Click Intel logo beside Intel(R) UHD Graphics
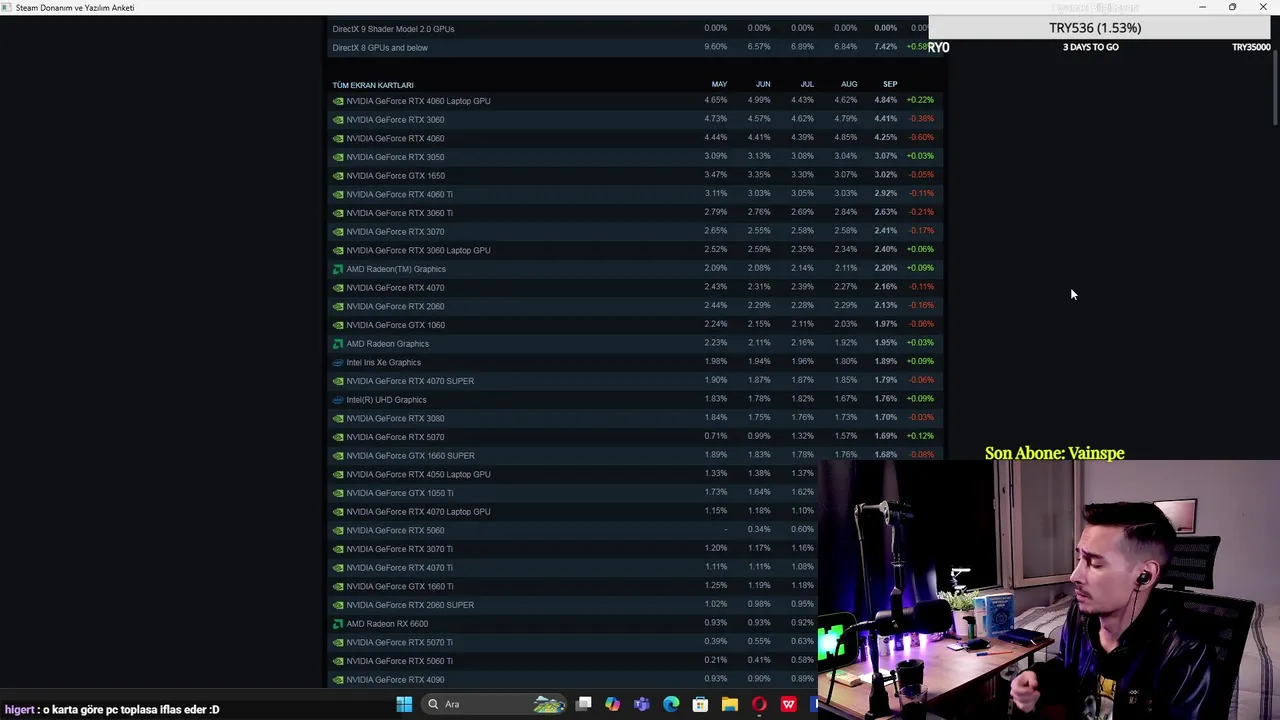Screen dimensions: 1280x720 [x=338, y=400]
